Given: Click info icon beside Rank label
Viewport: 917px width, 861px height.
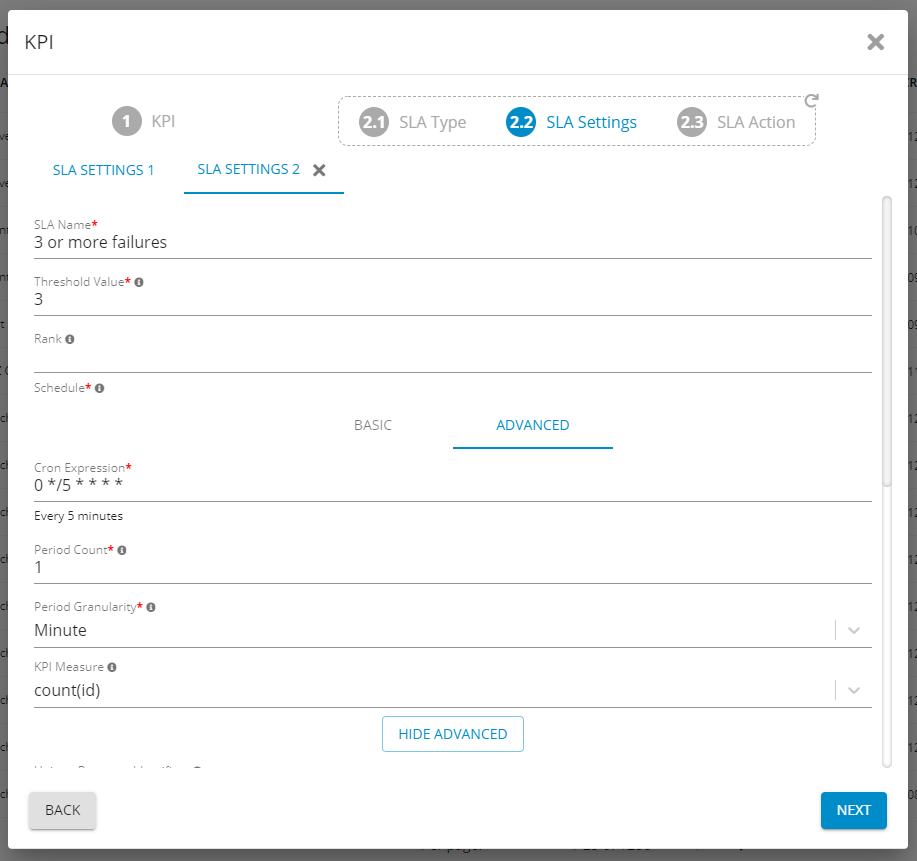Looking at the screenshot, I should [70, 339].
